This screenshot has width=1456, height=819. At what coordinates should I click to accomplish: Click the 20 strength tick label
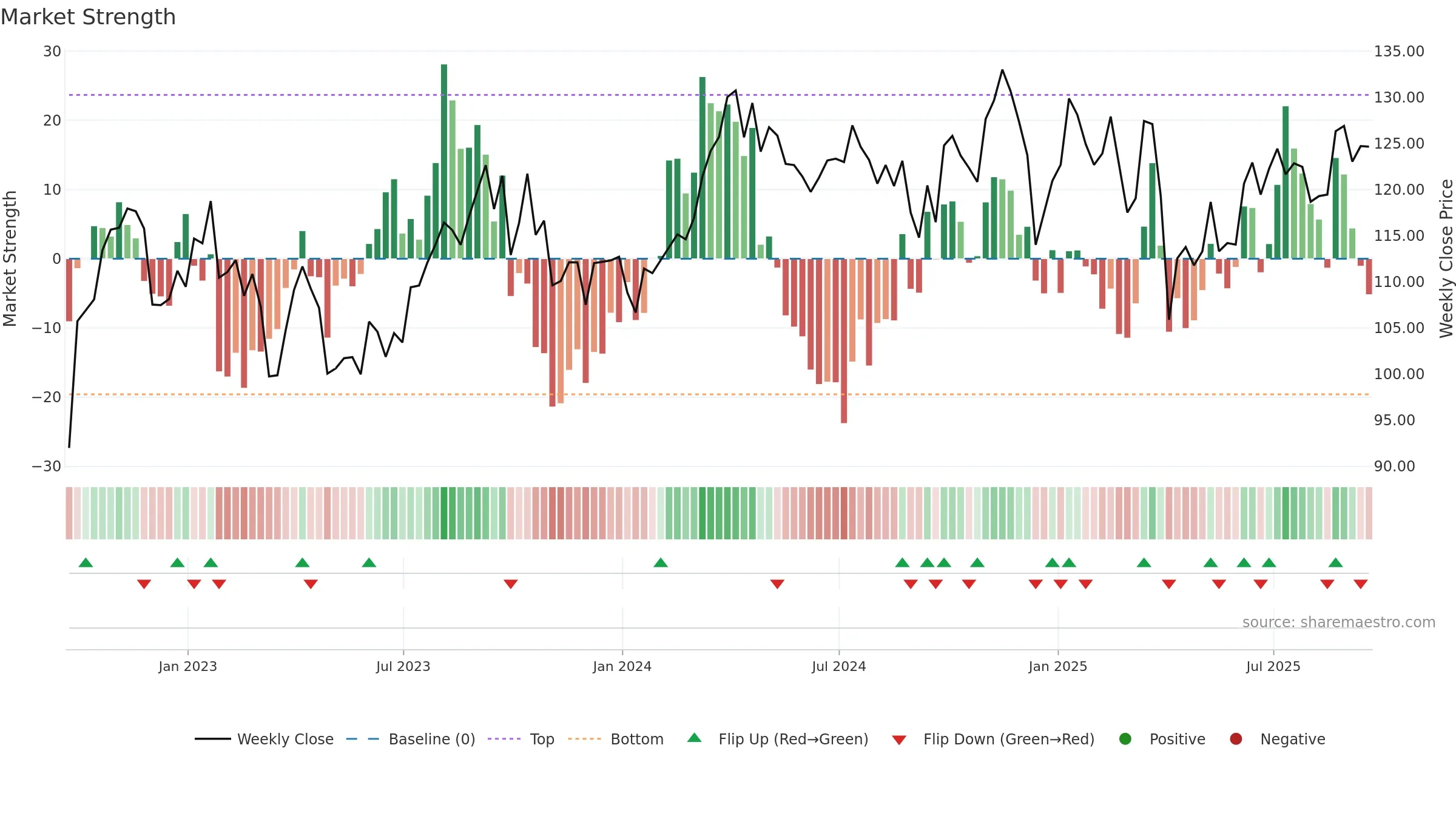[52, 121]
